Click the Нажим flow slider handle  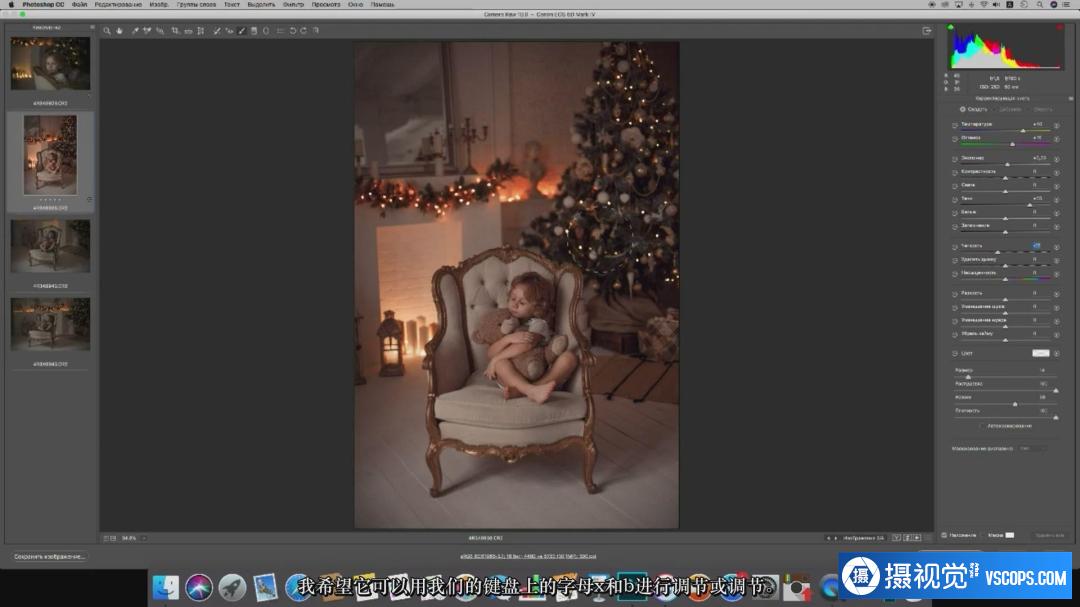tap(1015, 404)
